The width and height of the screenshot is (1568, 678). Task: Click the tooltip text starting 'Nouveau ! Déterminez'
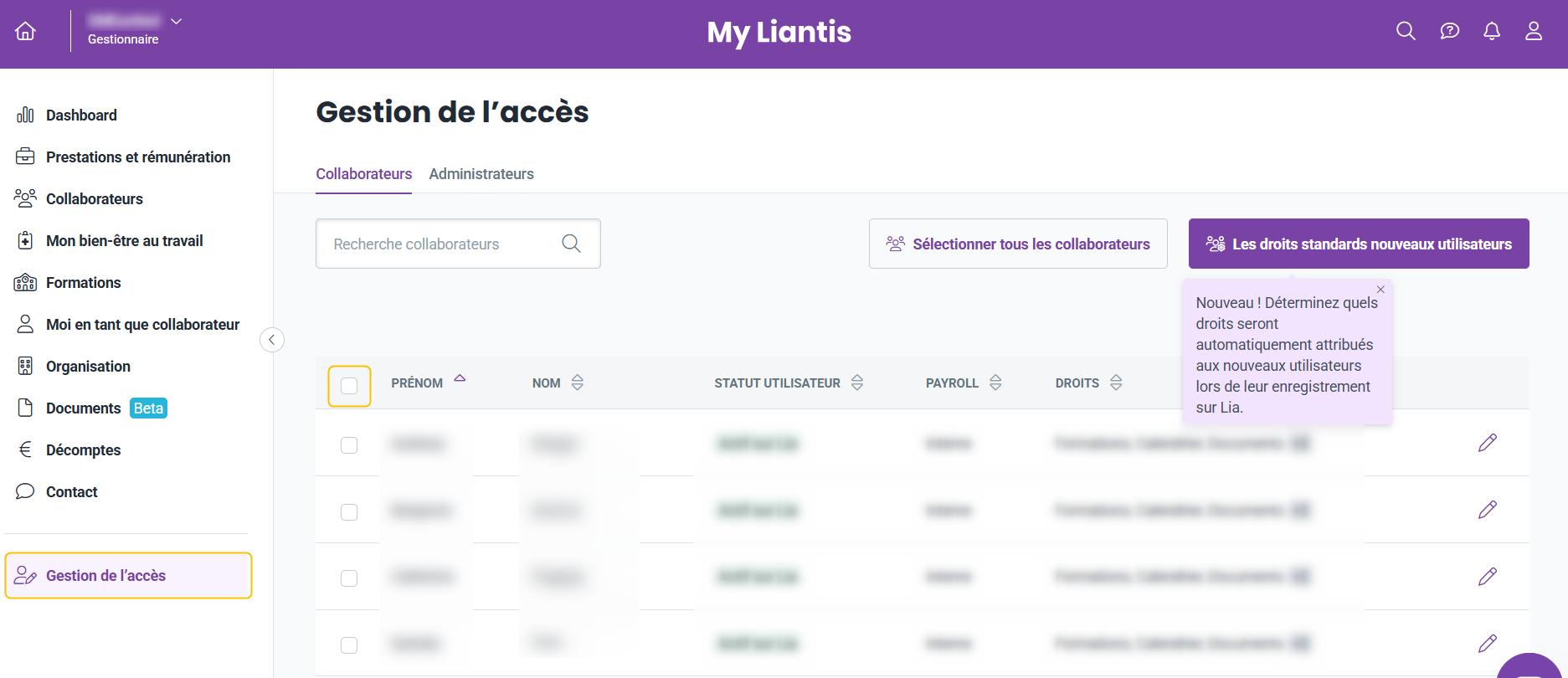tap(1287, 355)
